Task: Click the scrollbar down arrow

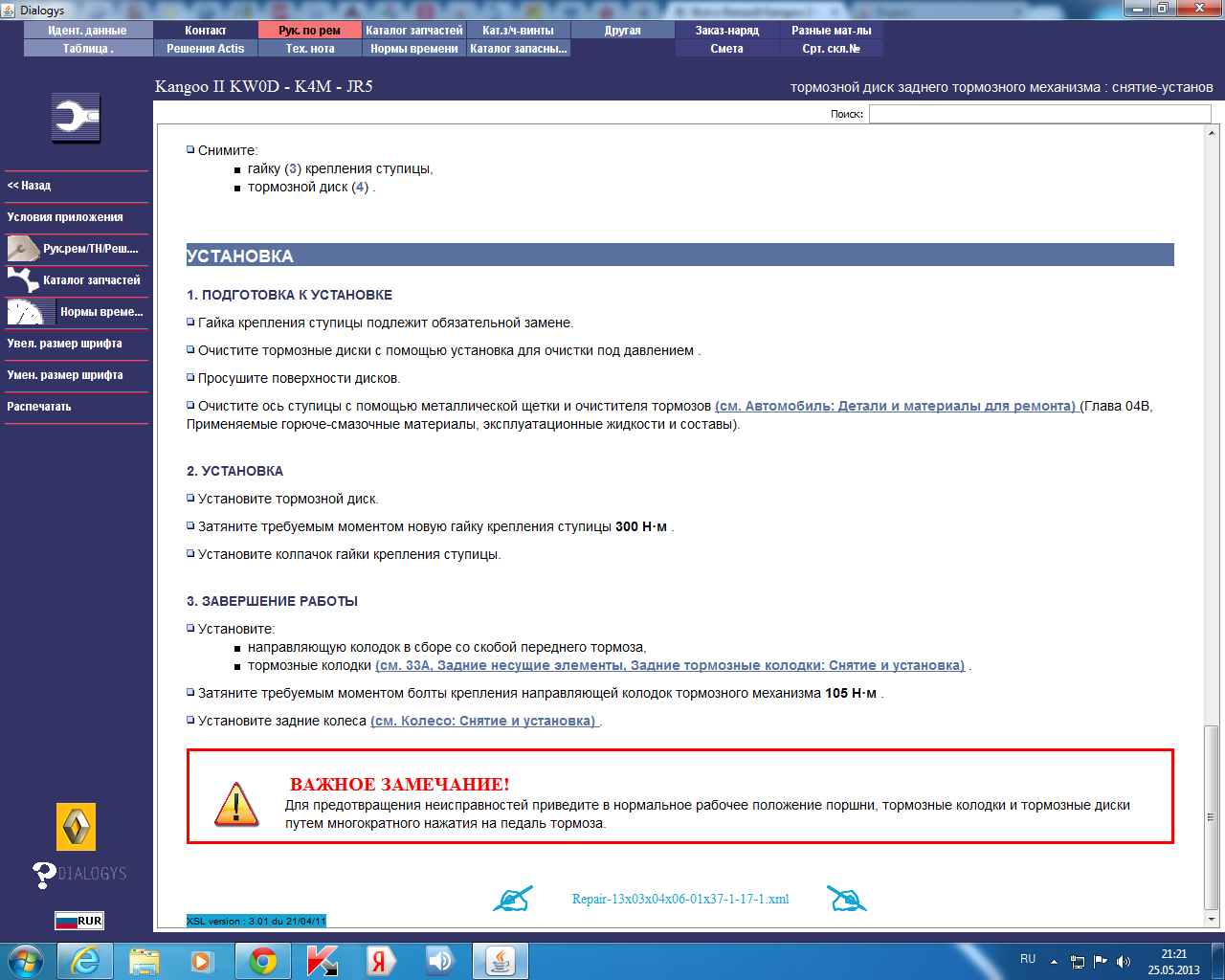Action: click(x=1212, y=921)
